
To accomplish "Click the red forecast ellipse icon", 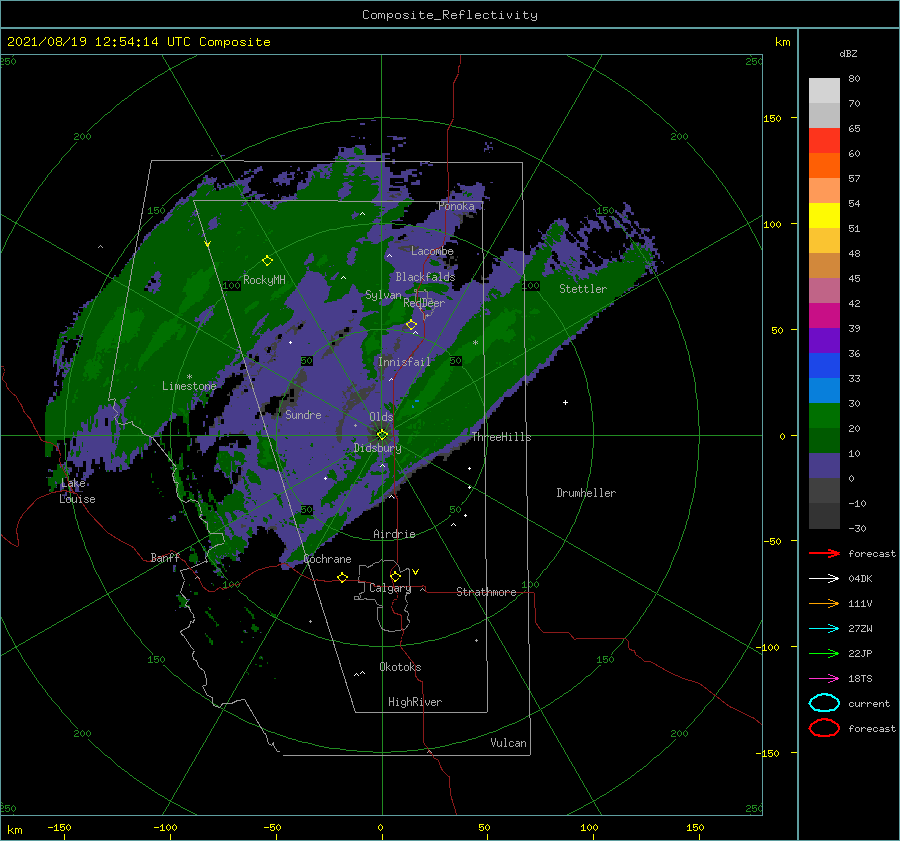I will (824, 728).
